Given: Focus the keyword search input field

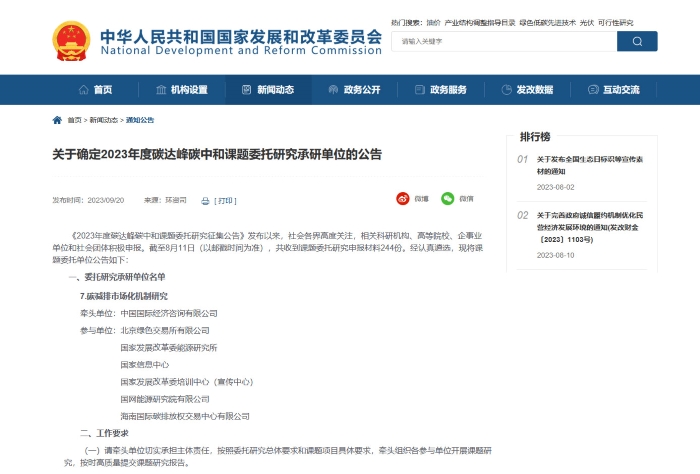Looking at the screenshot, I should [504, 41].
